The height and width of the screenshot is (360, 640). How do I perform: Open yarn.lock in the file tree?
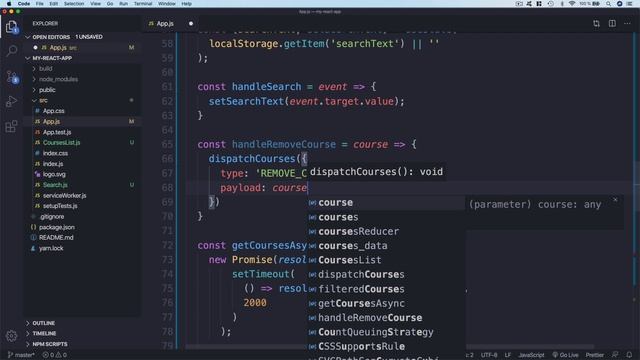coord(51,248)
